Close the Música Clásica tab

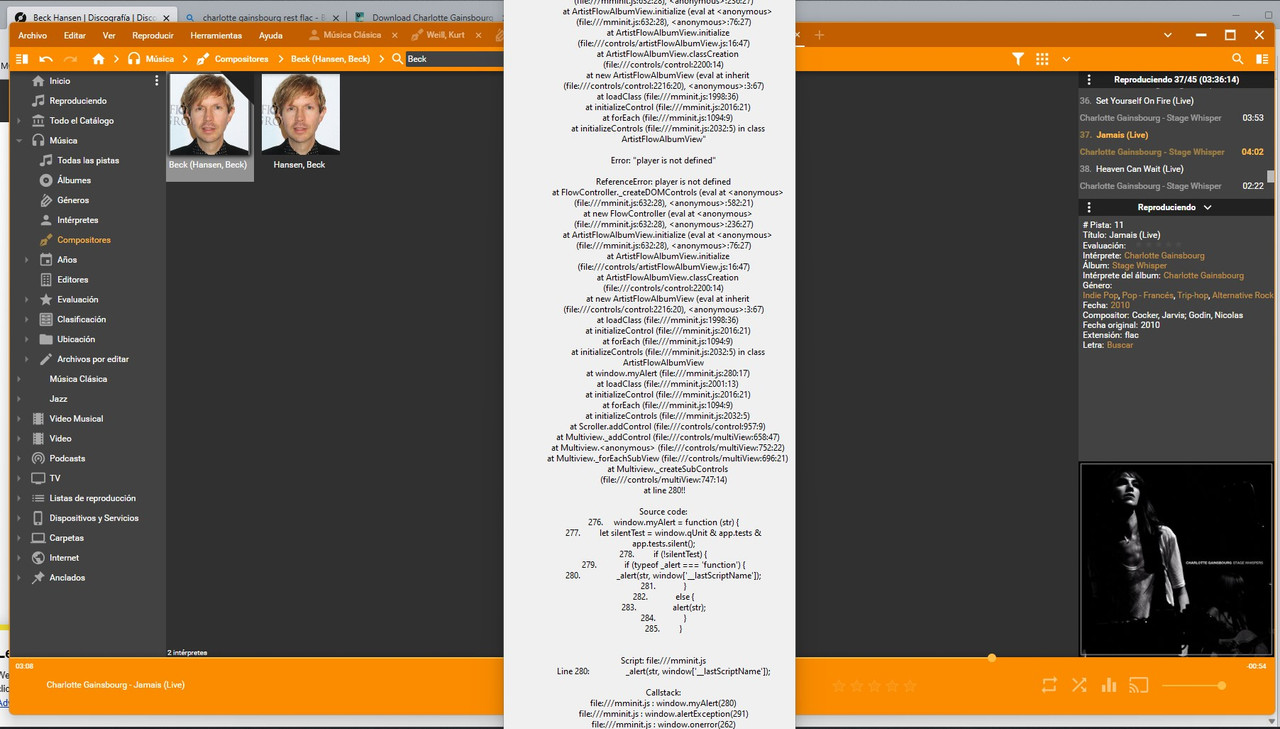click(394, 35)
